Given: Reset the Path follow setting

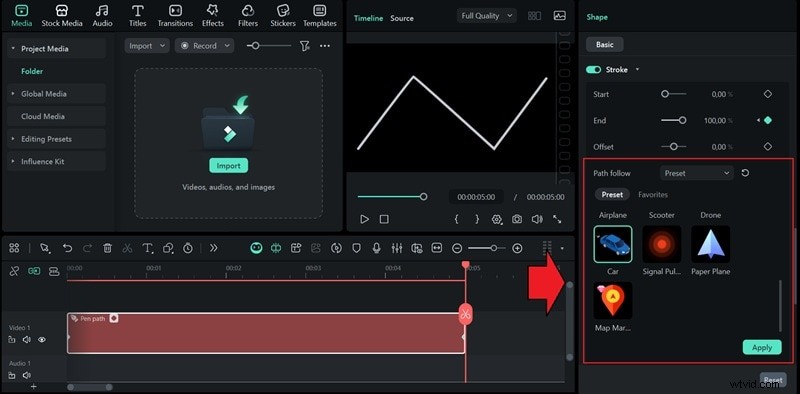Looking at the screenshot, I should coord(745,173).
